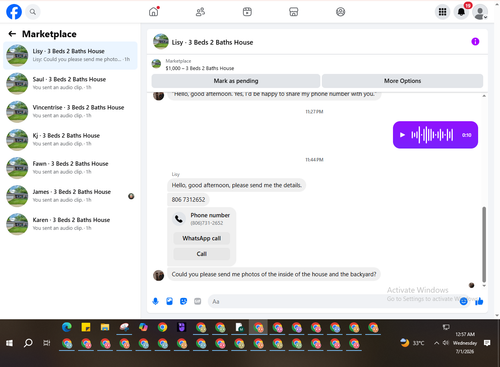Click the Call button under phone number
The width and height of the screenshot is (500, 367).
[x=202, y=254]
